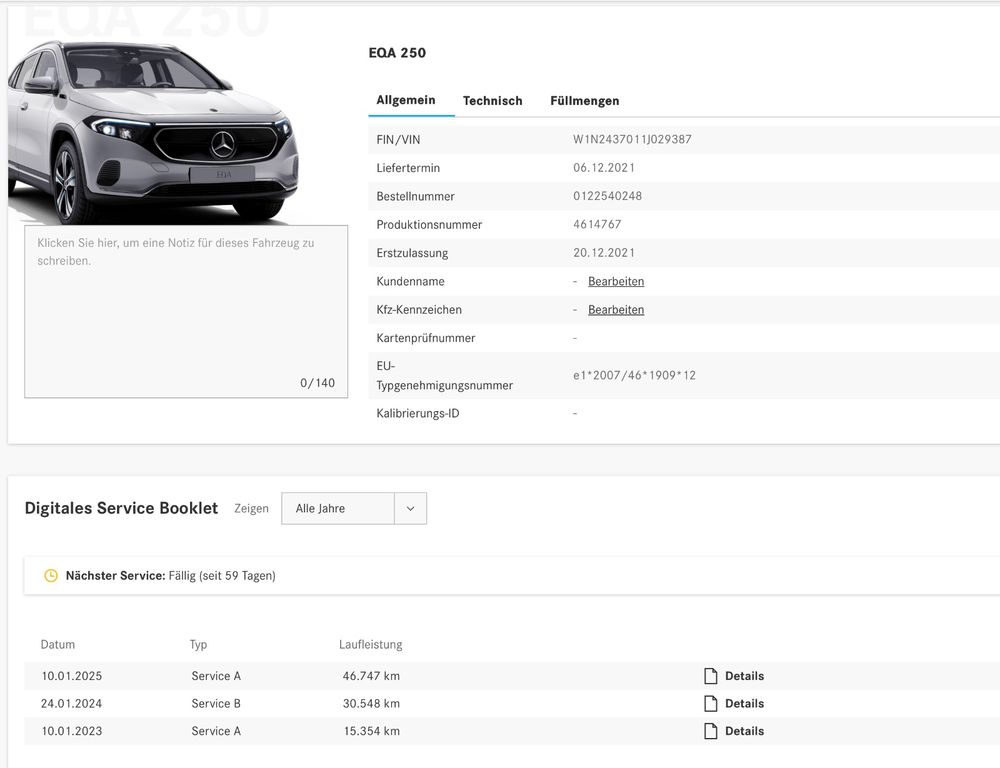Show Details text for 30.548 km service
This screenshot has width=1000, height=768.
tap(744, 704)
